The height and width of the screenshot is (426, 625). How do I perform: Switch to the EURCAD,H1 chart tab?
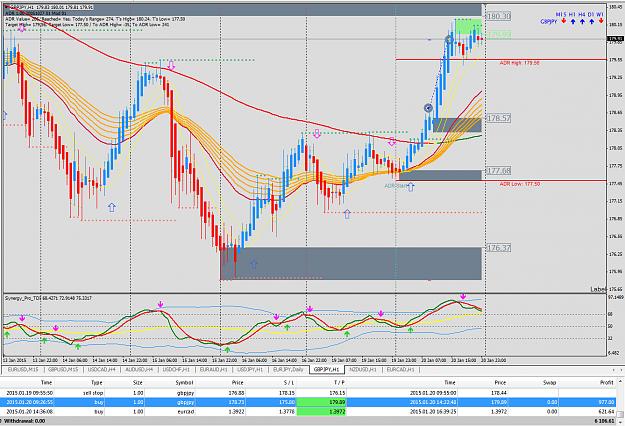point(401,370)
